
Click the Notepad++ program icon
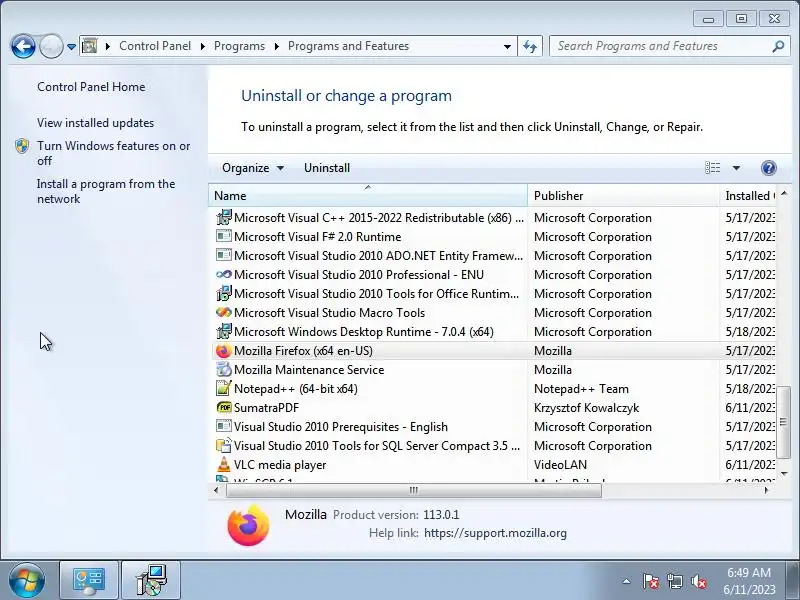[223, 389]
